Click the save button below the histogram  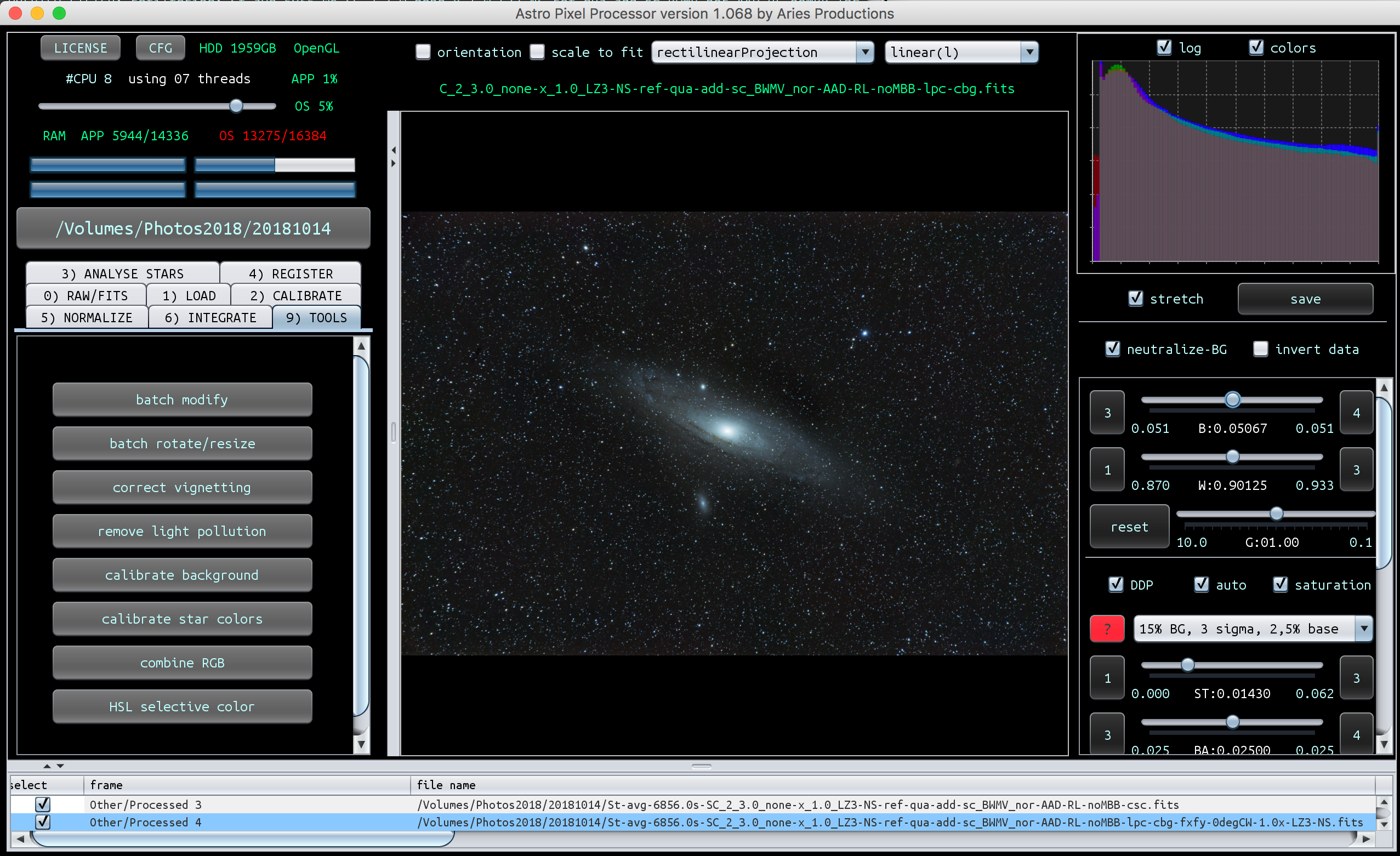(1305, 299)
